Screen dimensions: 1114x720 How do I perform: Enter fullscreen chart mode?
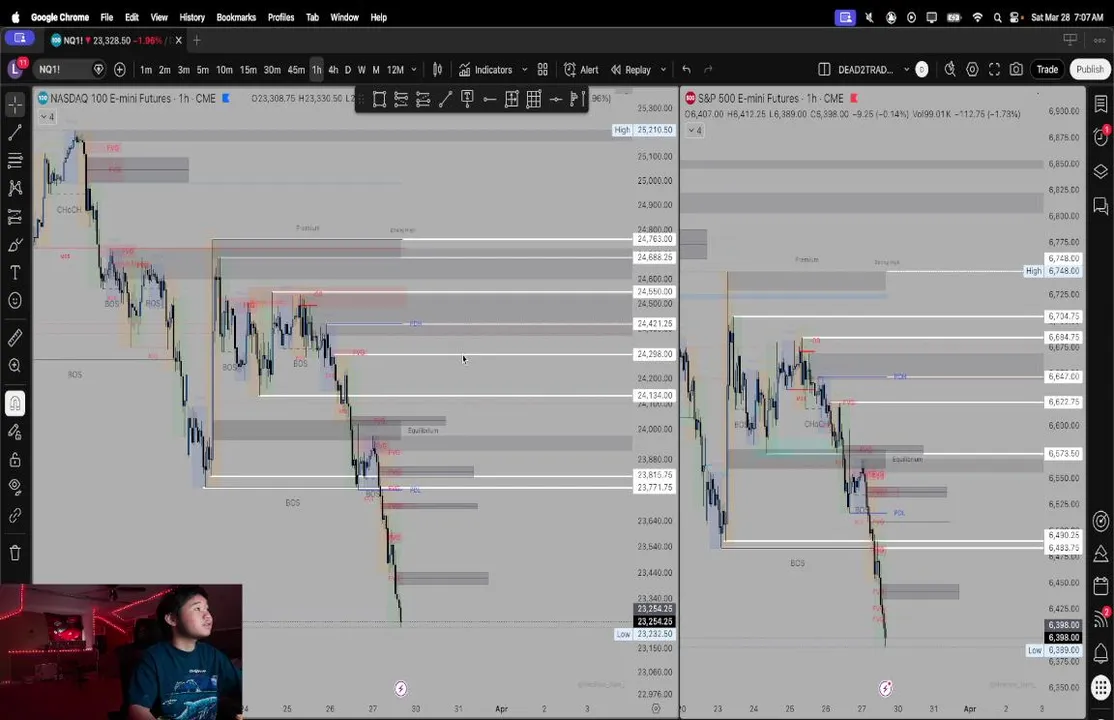[995, 69]
